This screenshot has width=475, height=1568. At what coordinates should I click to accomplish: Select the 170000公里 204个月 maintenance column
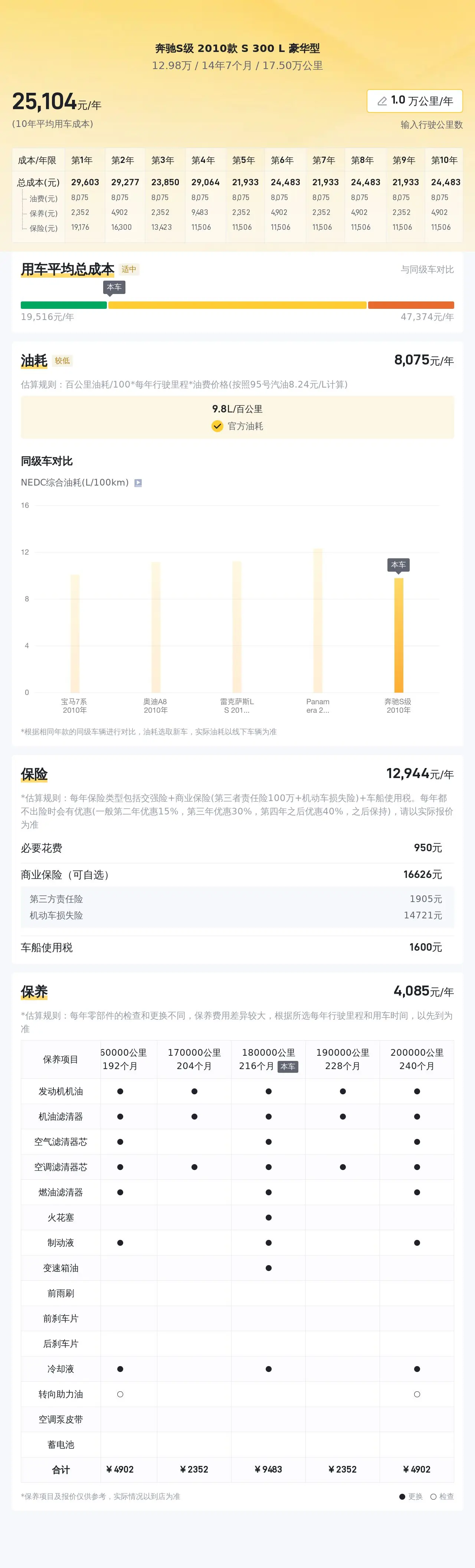[194, 1059]
